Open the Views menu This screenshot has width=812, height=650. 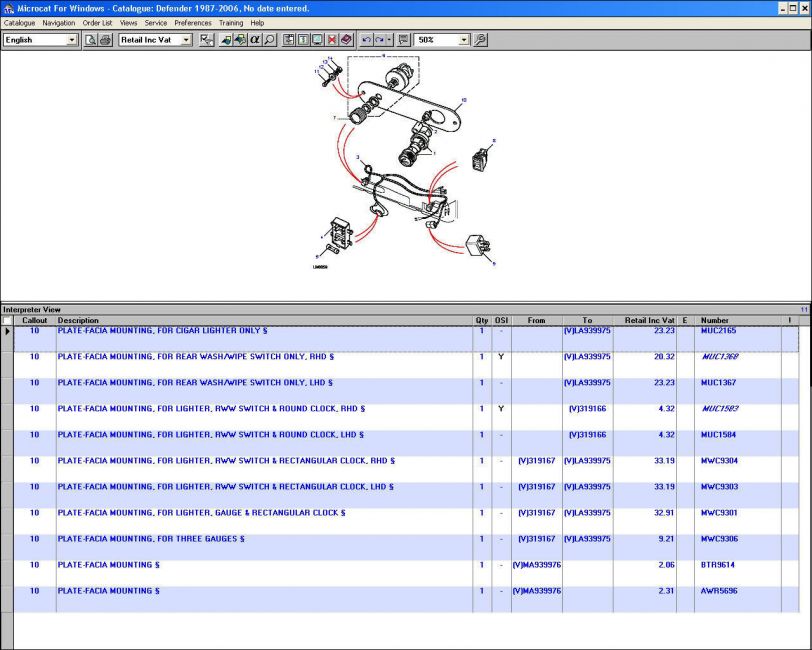pyautogui.click(x=128, y=23)
